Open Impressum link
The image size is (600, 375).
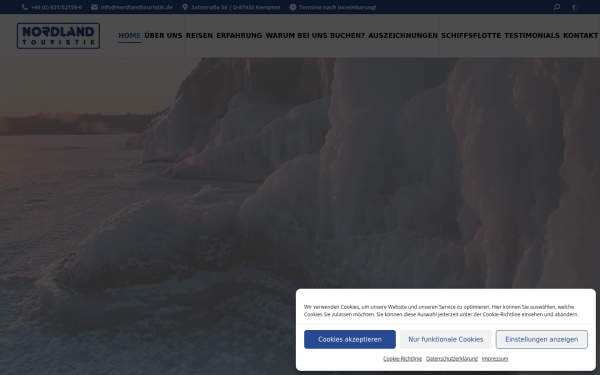495,359
